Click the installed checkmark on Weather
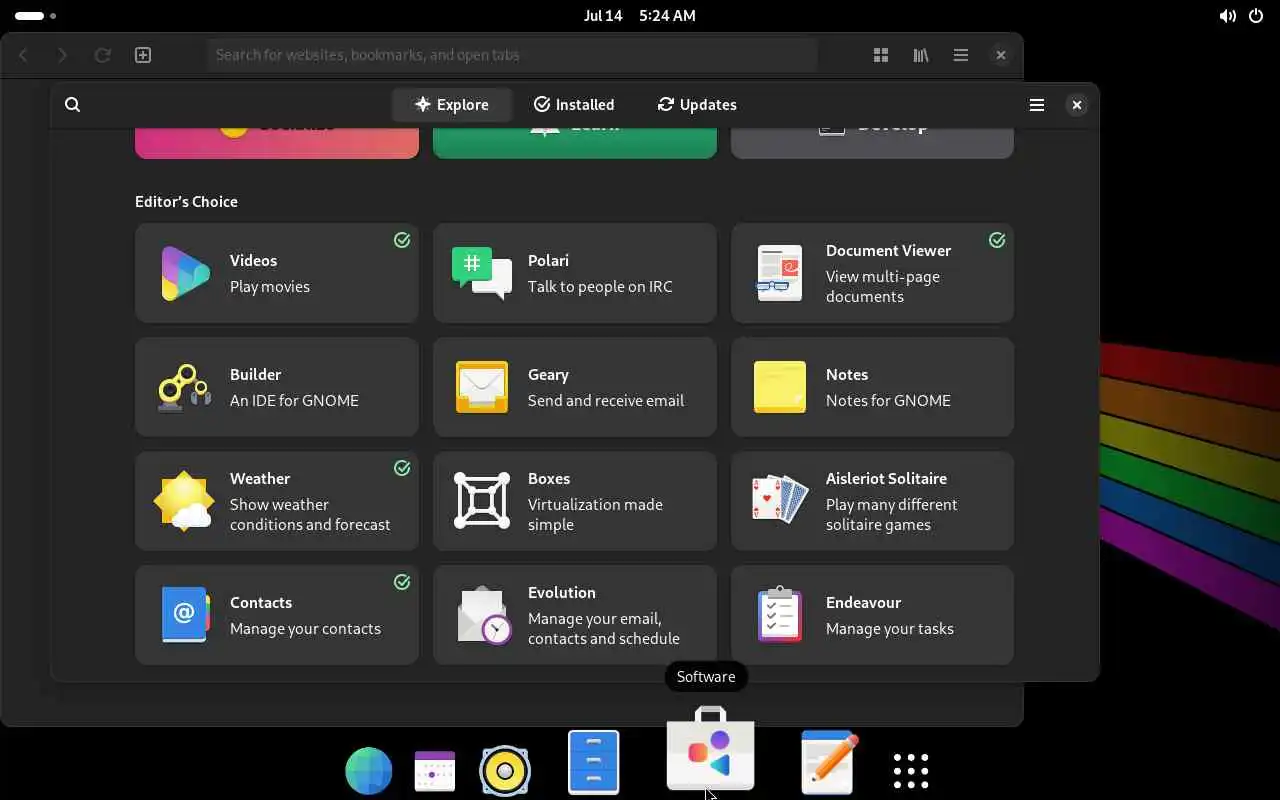1280x800 pixels. click(x=402, y=468)
